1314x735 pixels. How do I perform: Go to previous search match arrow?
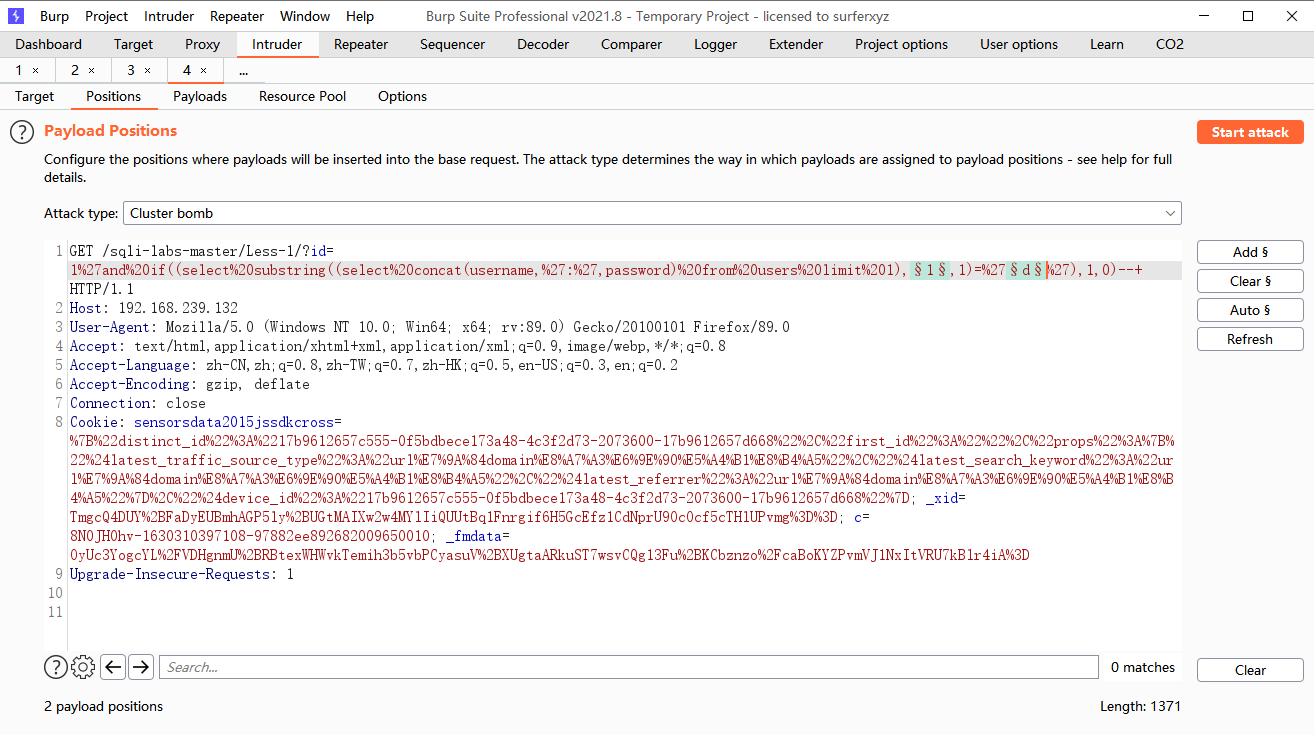pyautogui.click(x=113, y=667)
